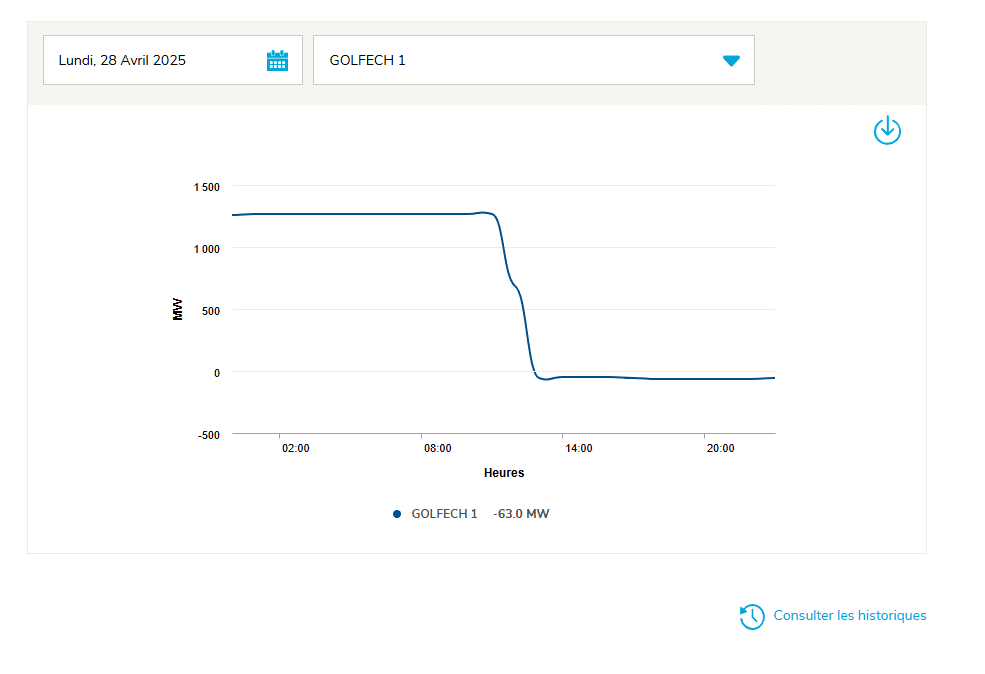Click the history clock icon
985x674 pixels.
[x=752, y=617]
